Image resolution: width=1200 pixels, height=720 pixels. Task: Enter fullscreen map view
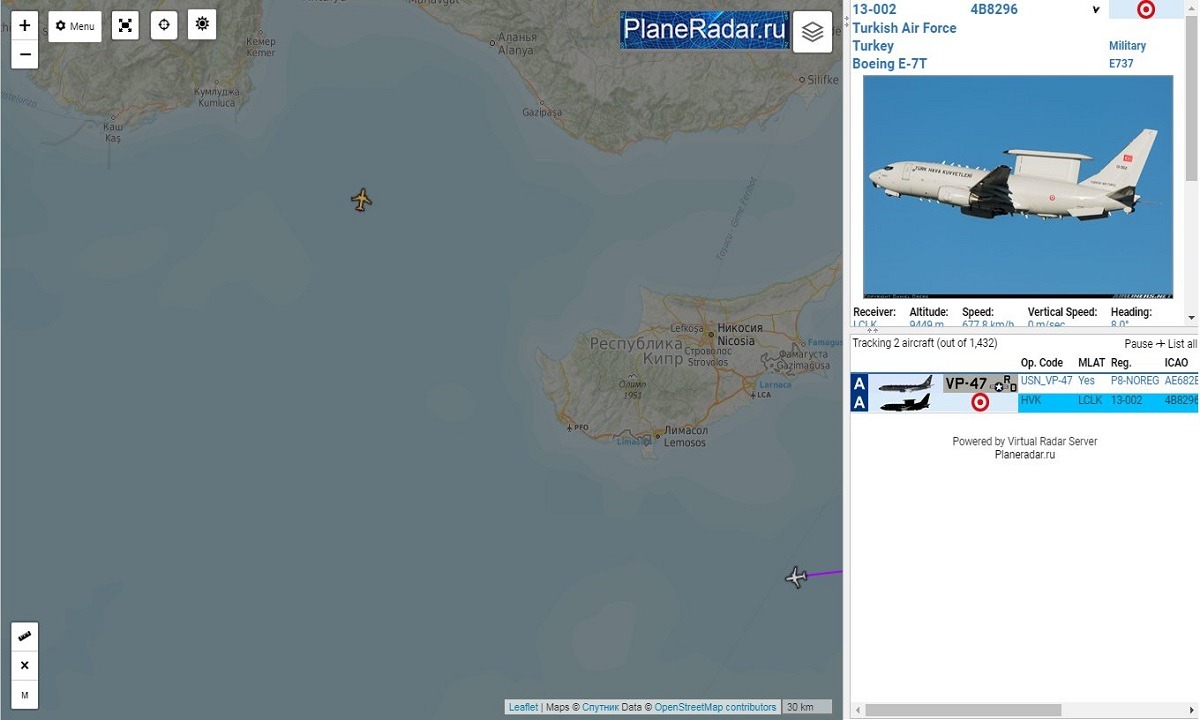click(x=125, y=26)
